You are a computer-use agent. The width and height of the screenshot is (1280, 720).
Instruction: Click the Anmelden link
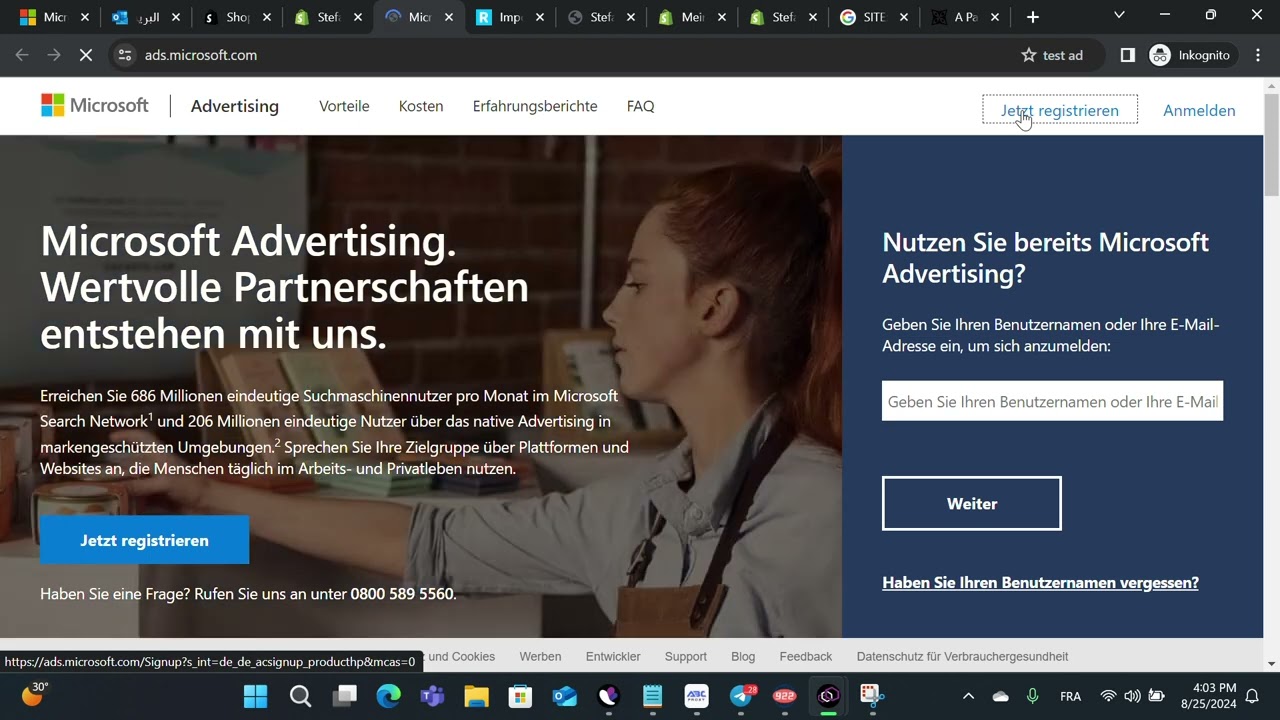point(1199,110)
